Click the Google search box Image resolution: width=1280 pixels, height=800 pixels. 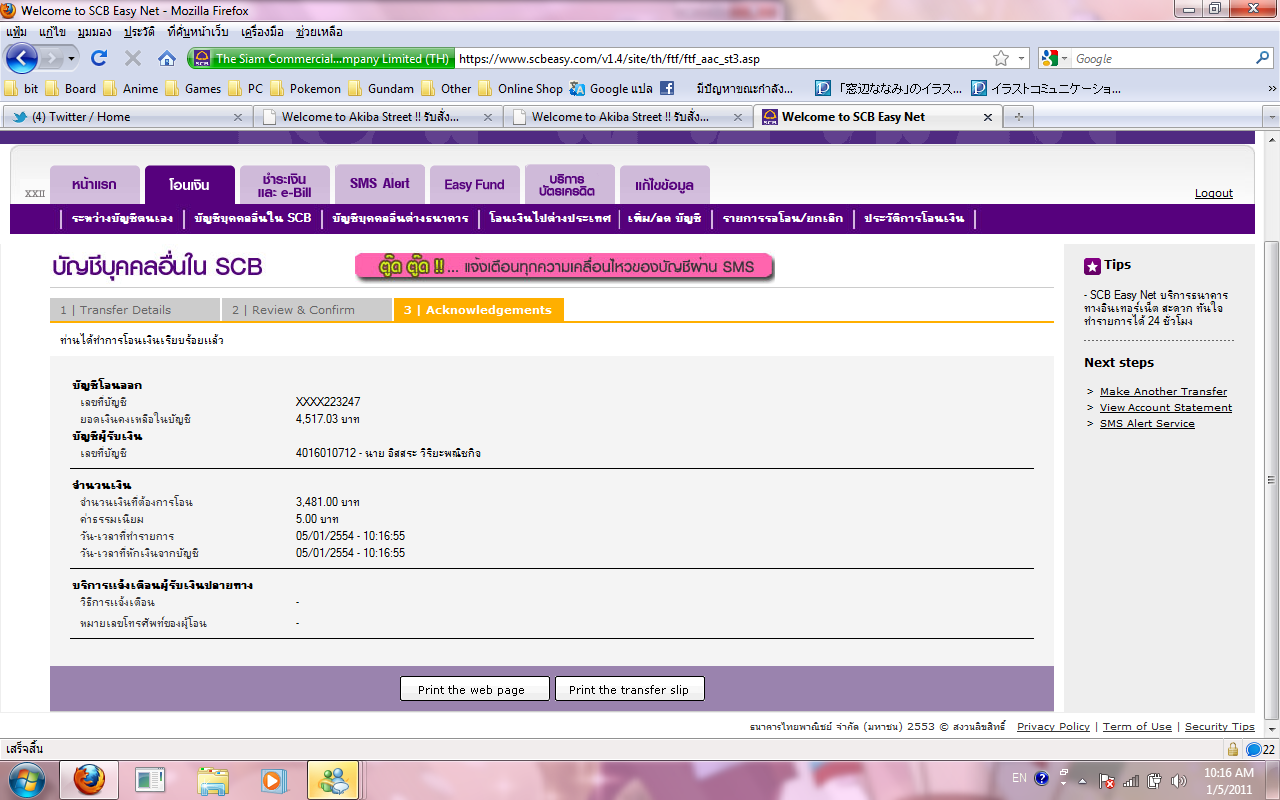pos(1161,59)
